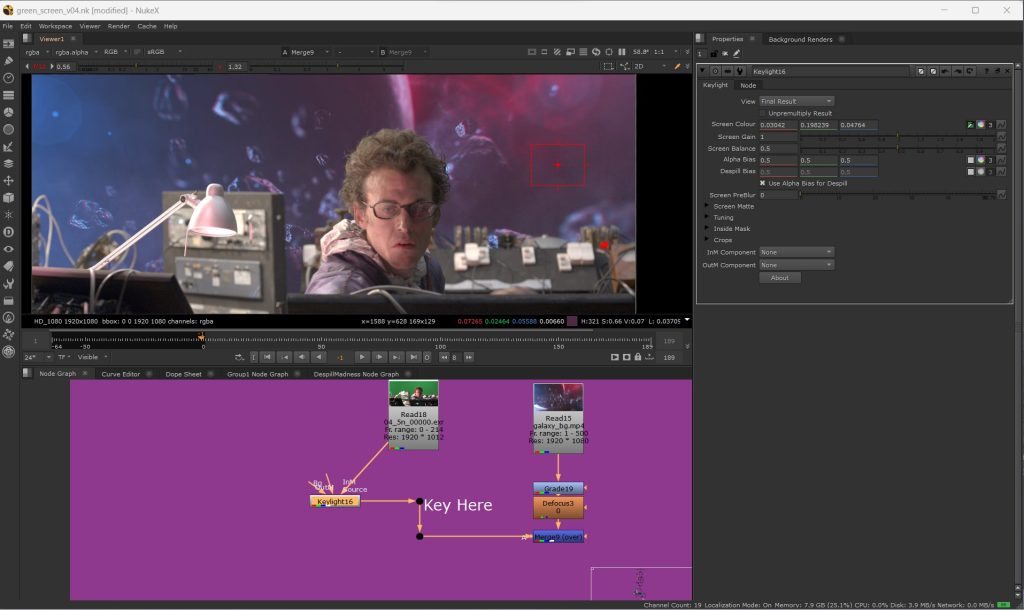Image resolution: width=1024 pixels, height=610 pixels.
Task: Click the Keylight16 properties help icon
Action: 987,71
